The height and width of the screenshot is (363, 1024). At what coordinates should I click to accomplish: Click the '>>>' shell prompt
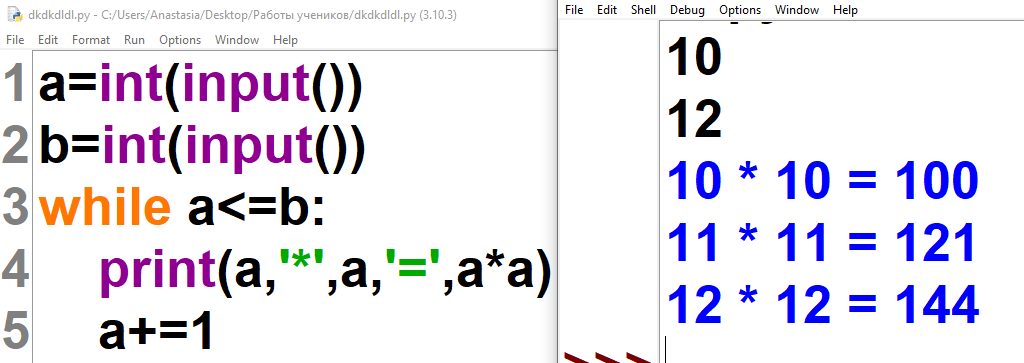(x=607, y=357)
